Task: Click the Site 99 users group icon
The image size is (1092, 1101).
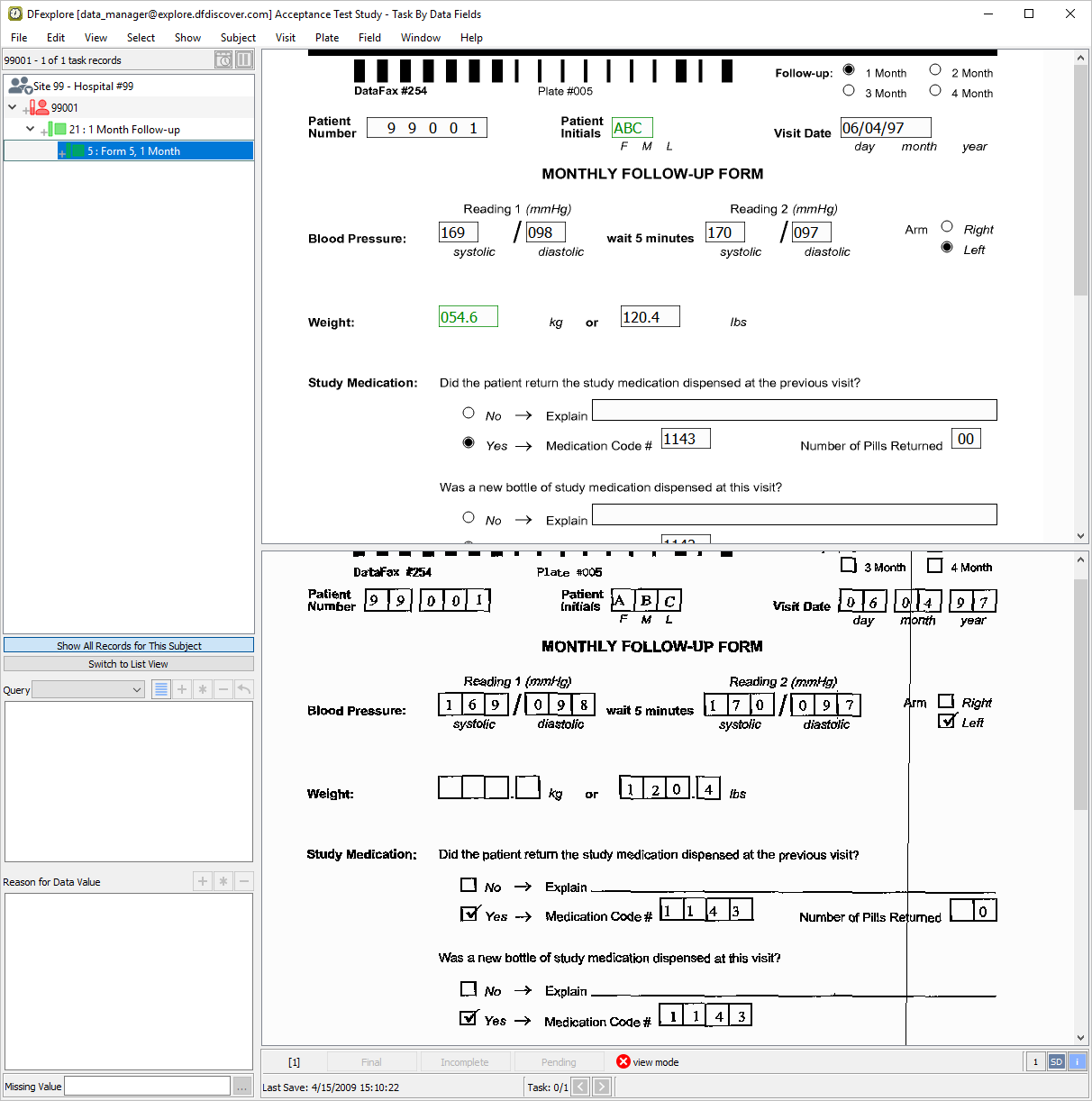Action: pos(20,86)
